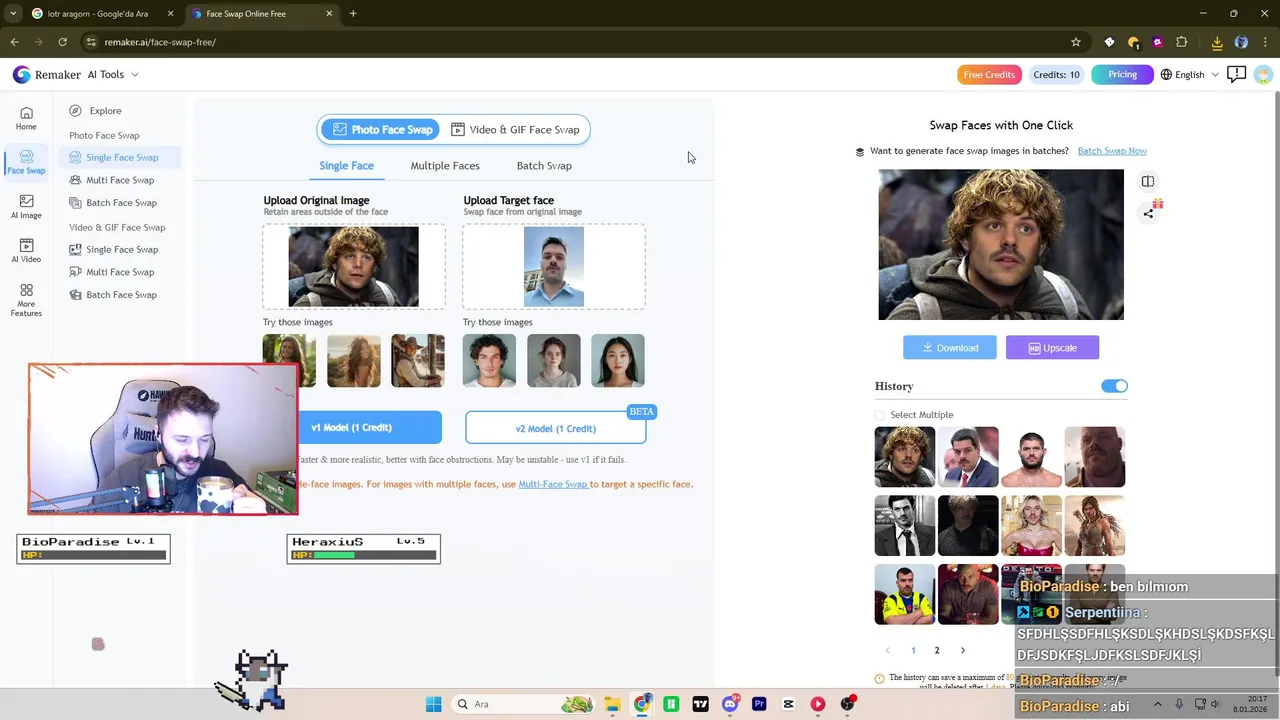The width and height of the screenshot is (1280, 720).
Task: Pick the young man sample target face
Action: click(x=489, y=361)
